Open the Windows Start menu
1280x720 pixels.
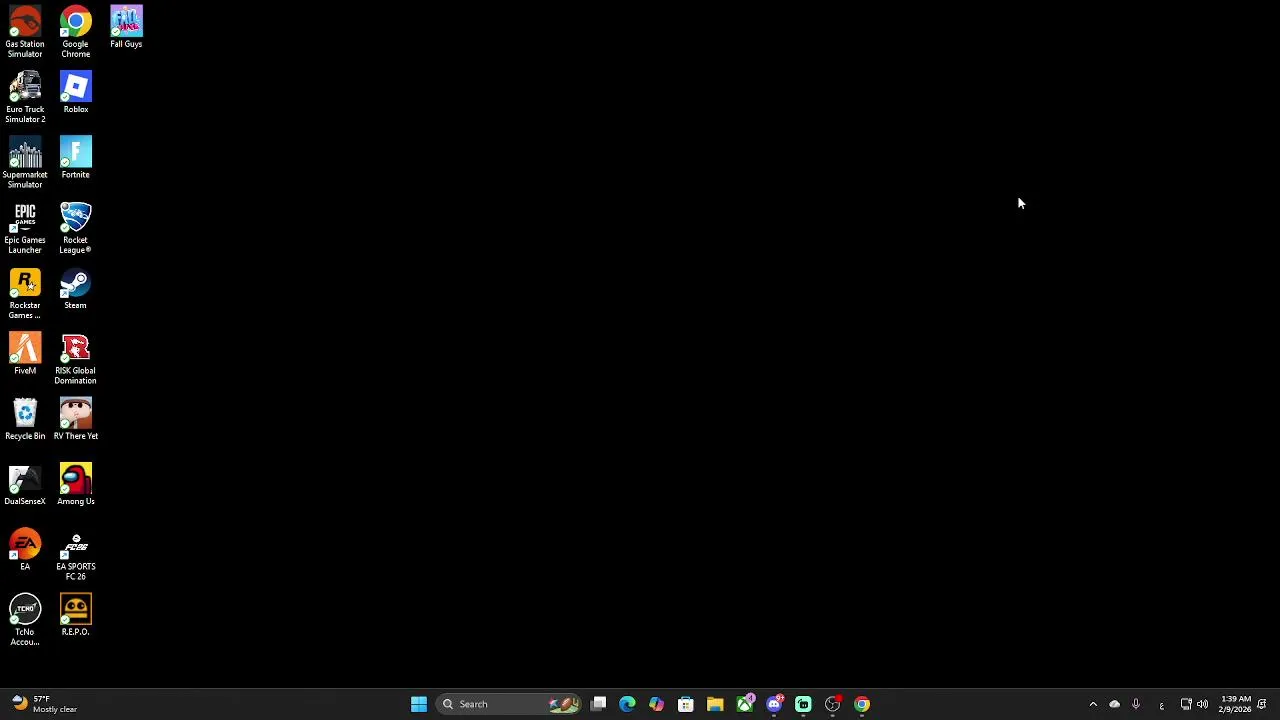(419, 704)
